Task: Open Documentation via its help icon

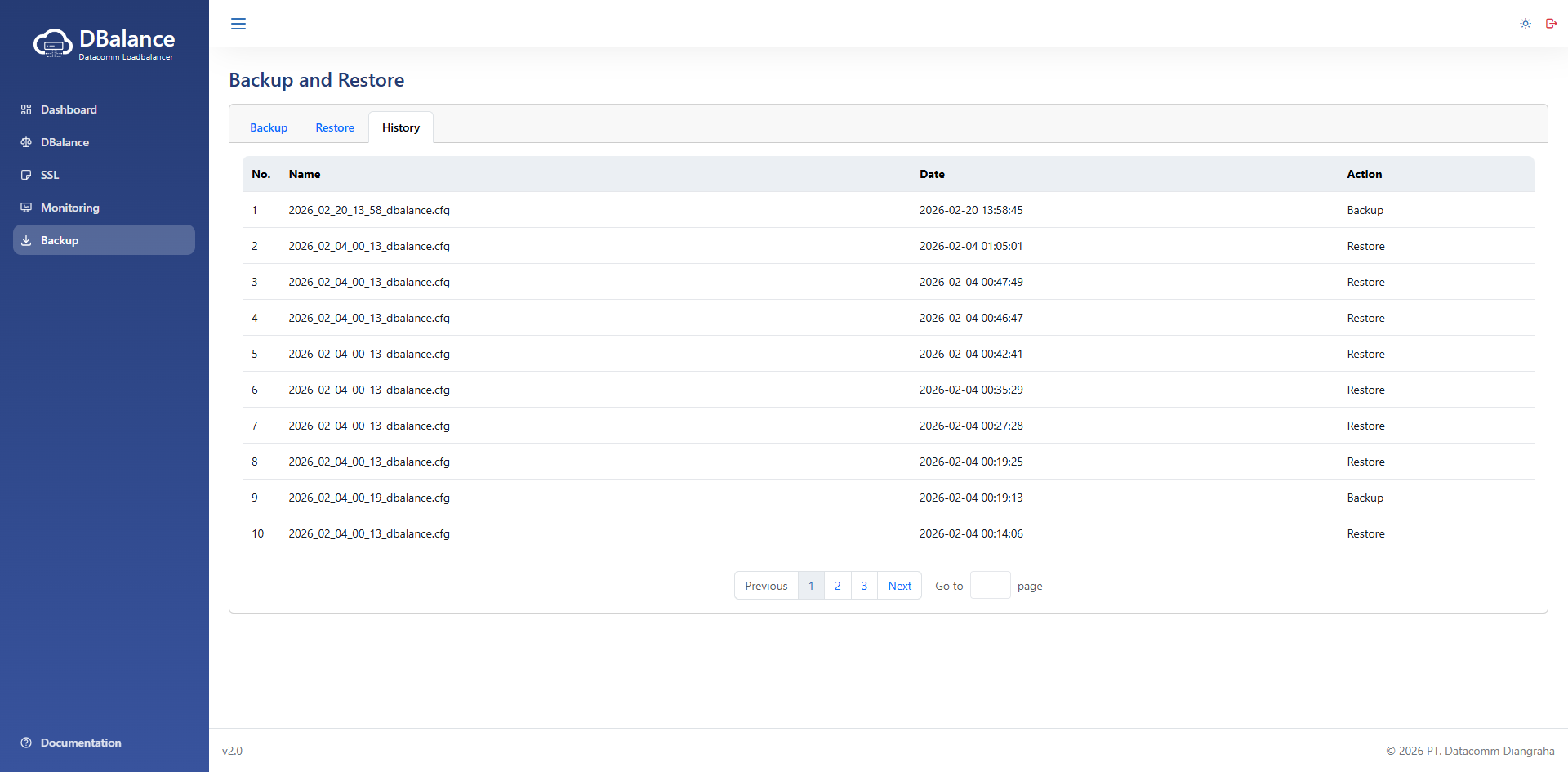Action: (26, 743)
